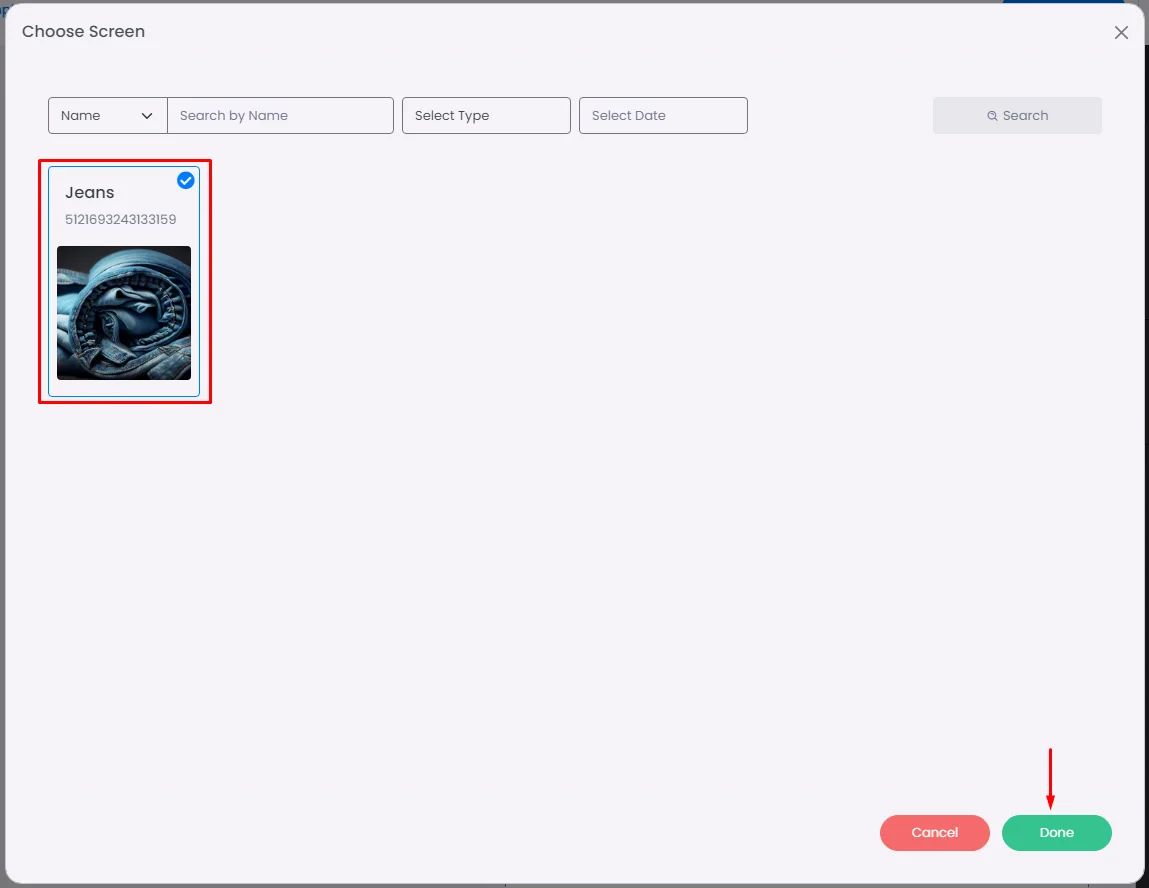Open the Select Date picker
Viewport: 1149px width, 888px height.
pyautogui.click(x=663, y=116)
